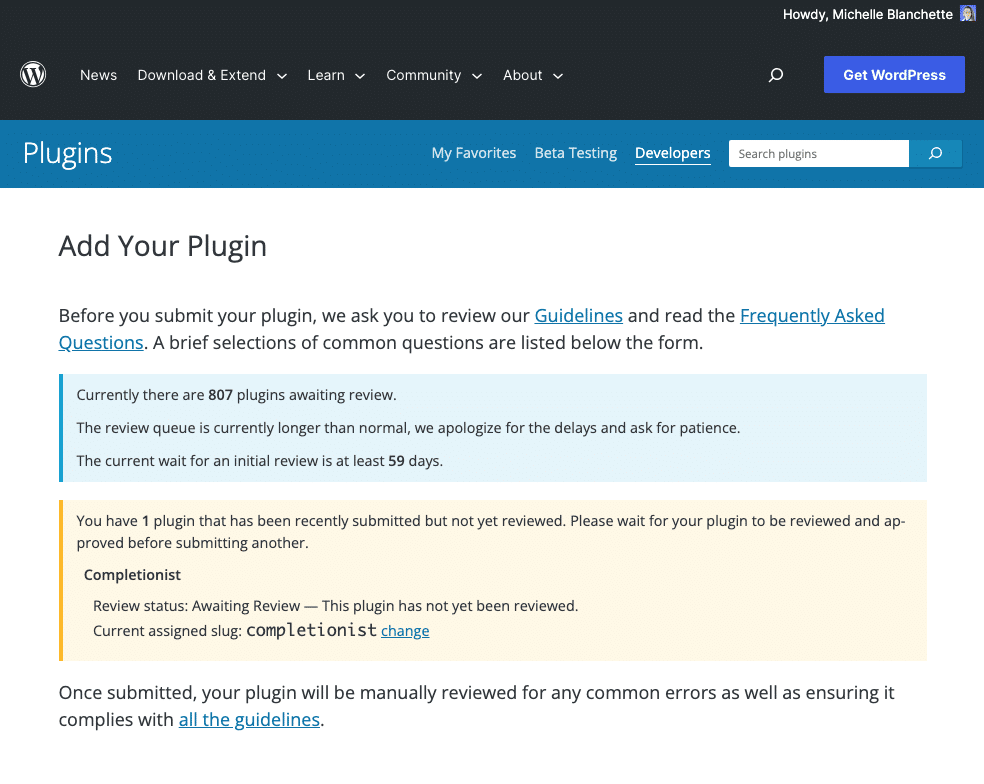Image resolution: width=984 pixels, height=784 pixels.
Task: Open the Guidelines link
Action: [x=579, y=315]
